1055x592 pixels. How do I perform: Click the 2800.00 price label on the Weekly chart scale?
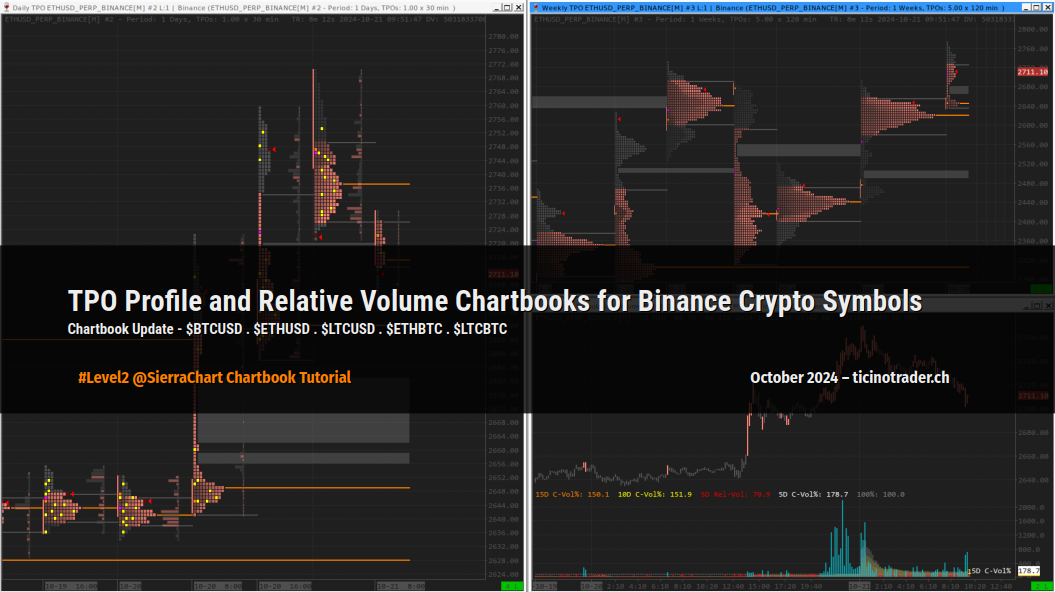coord(1033,30)
